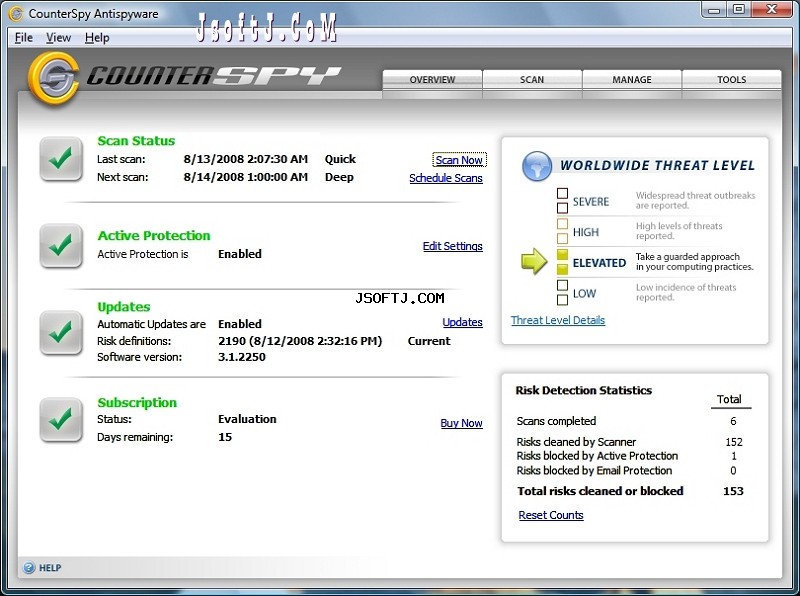
Task: Click the SEVERE threat level indicator boxes
Action: (x=562, y=201)
